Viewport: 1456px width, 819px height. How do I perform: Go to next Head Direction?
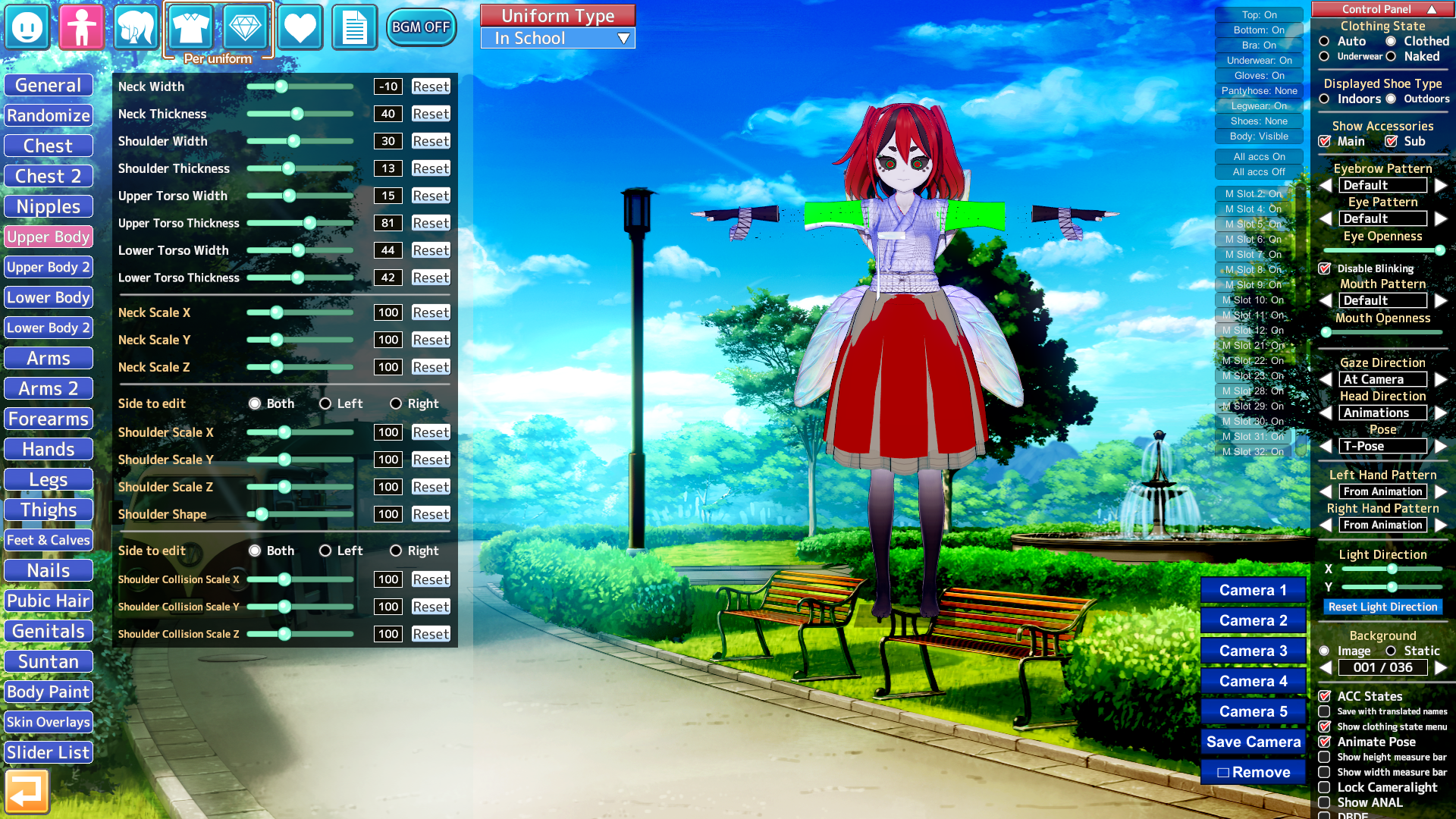[x=1441, y=413]
